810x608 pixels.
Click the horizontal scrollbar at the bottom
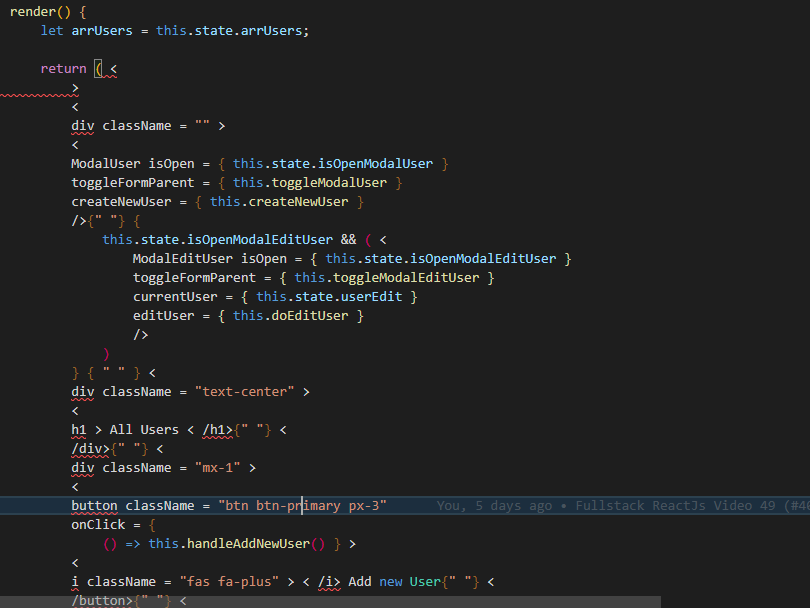(331, 602)
